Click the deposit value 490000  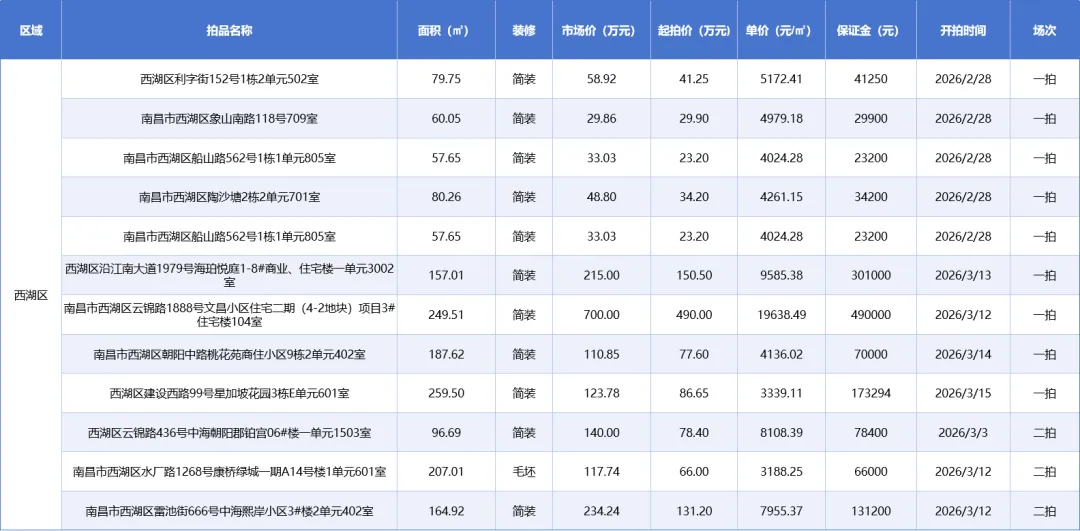[871, 315]
